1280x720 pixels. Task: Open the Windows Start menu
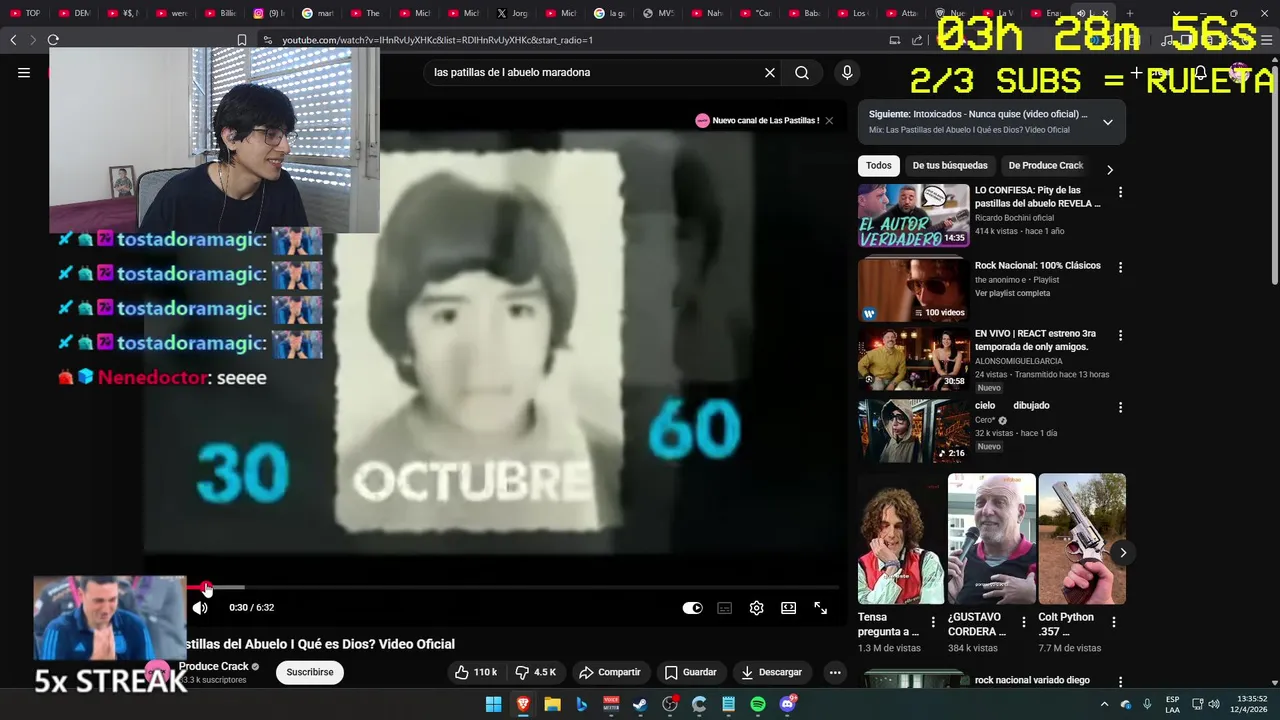(493, 704)
